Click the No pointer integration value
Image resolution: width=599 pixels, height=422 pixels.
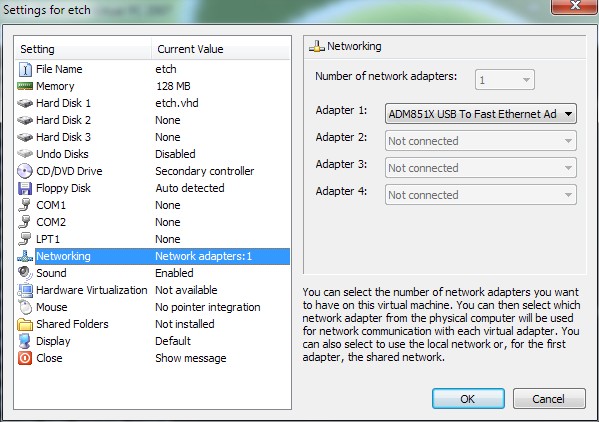(207, 307)
